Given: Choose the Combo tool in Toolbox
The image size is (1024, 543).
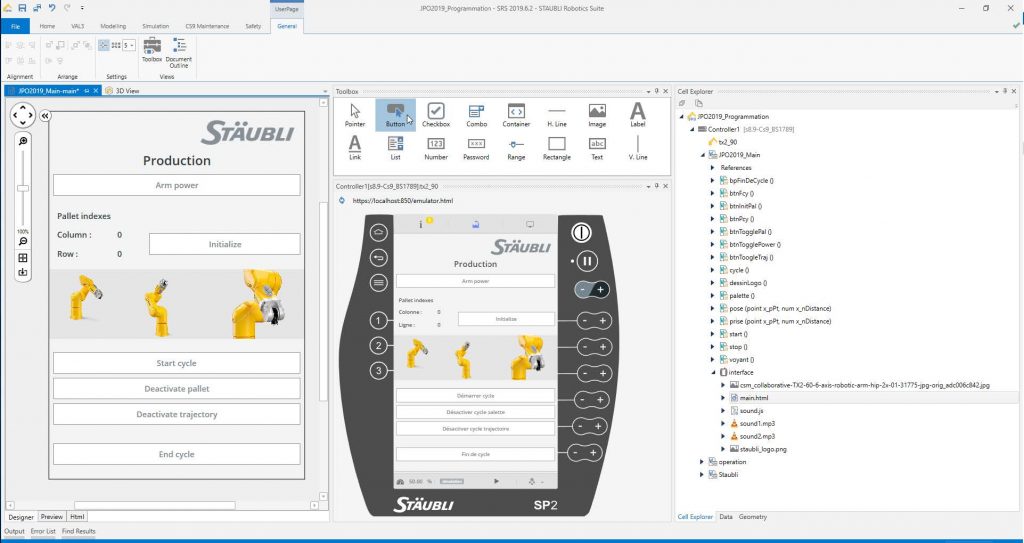Looking at the screenshot, I should pos(476,115).
